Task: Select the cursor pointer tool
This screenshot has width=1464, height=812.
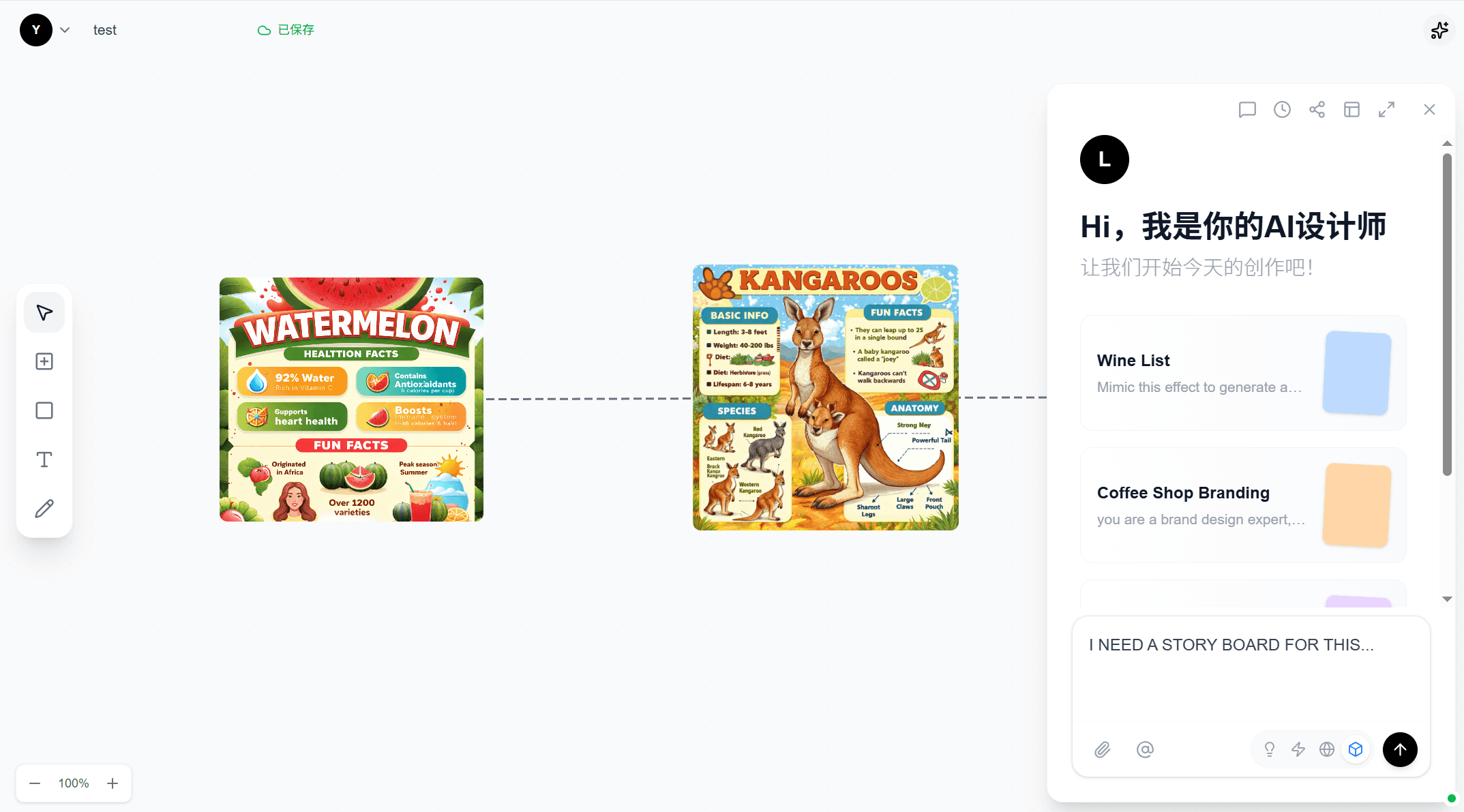Action: 44,313
